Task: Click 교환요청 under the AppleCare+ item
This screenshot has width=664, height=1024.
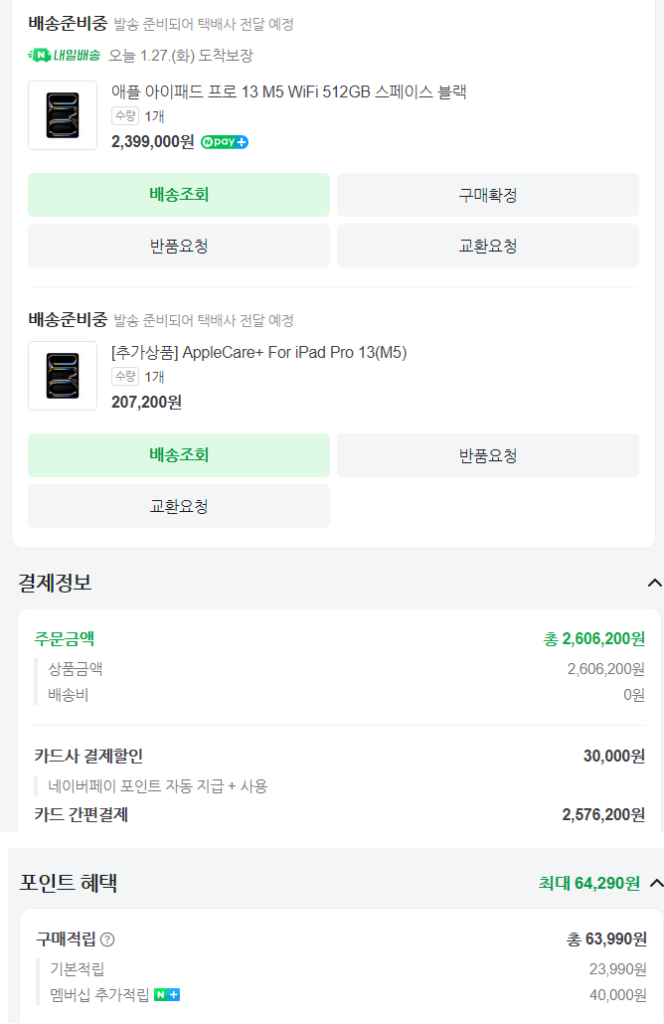Action: tap(179, 506)
